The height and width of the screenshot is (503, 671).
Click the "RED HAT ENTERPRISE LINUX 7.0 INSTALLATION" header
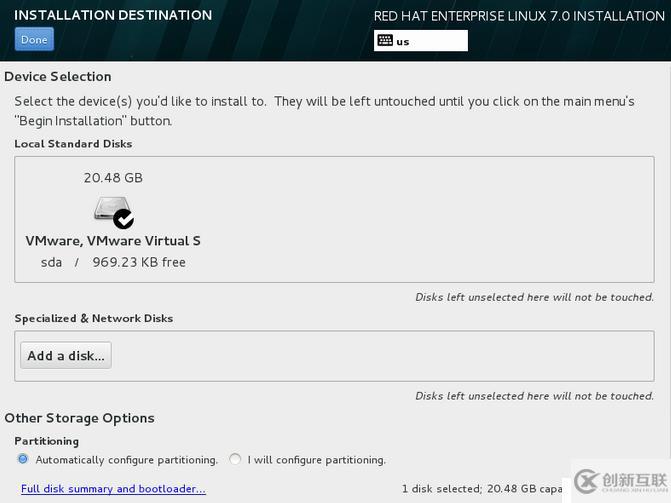pos(519,16)
